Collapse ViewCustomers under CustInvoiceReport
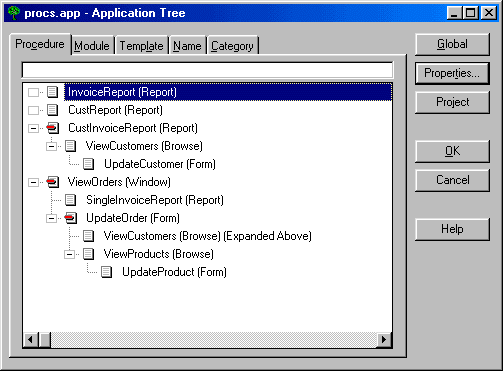503x371 pixels. click(x=51, y=146)
